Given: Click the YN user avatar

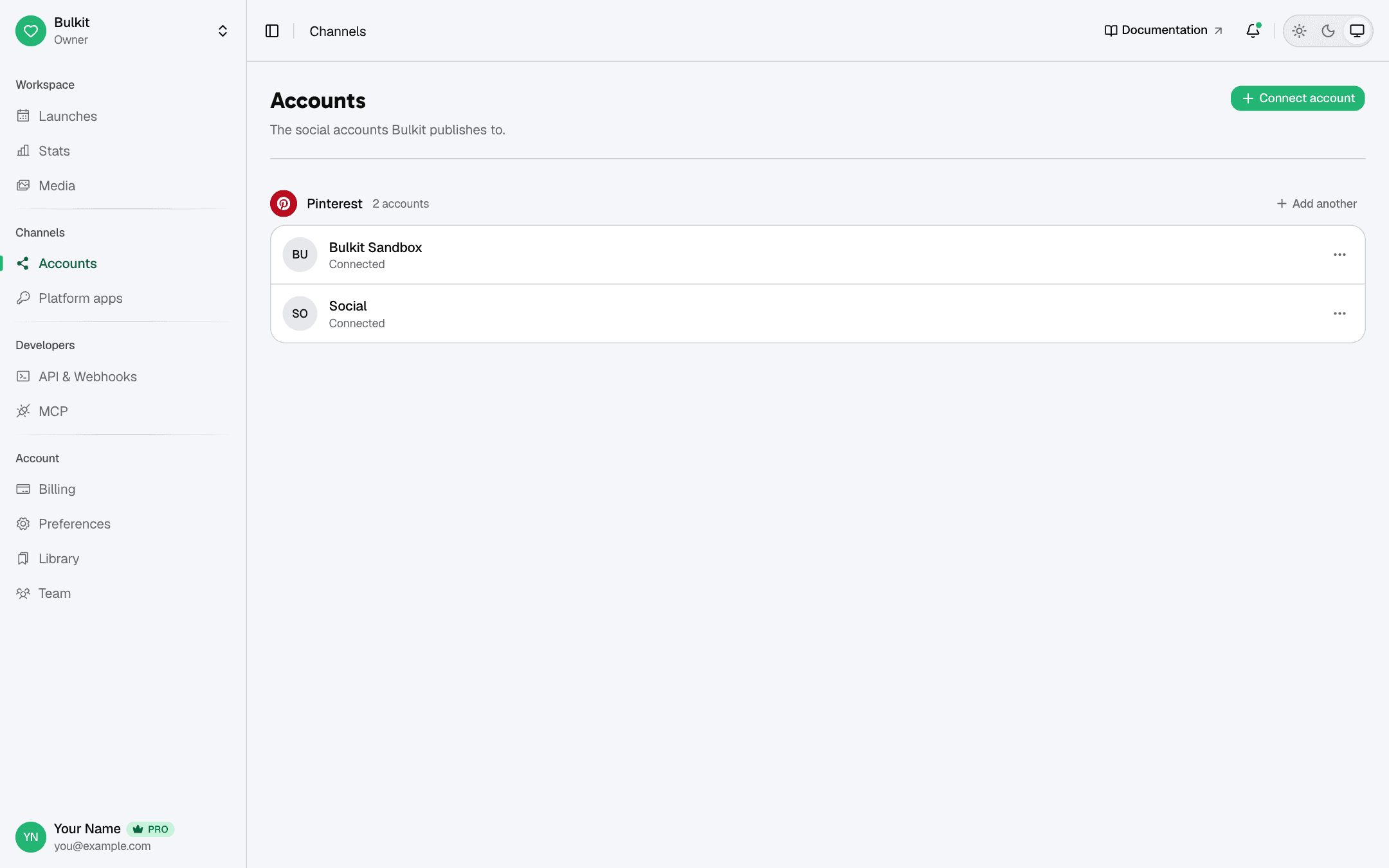Looking at the screenshot, I should [x=31, y=836].
